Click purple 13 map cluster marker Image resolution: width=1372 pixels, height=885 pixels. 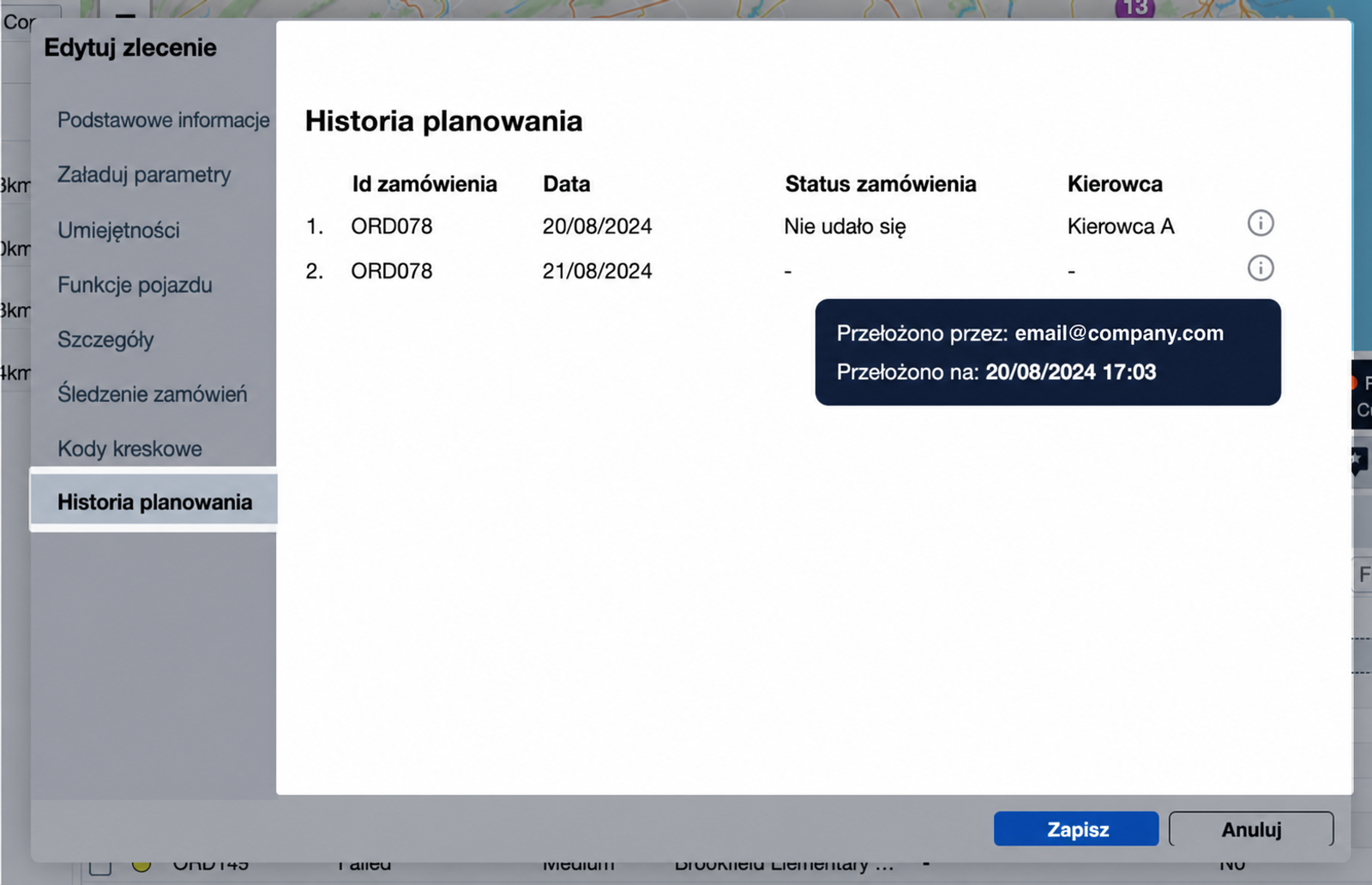pyautogui.click(x=1134, y=7)
